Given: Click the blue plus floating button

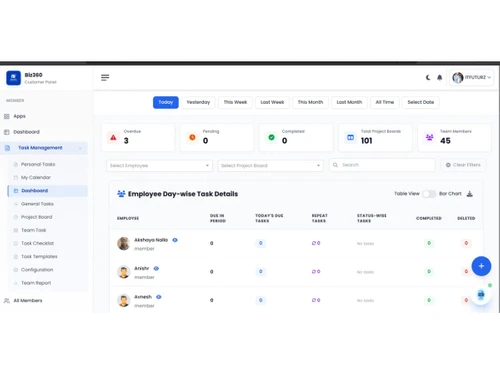Looking at the screenshot, I should coord(481,266).
